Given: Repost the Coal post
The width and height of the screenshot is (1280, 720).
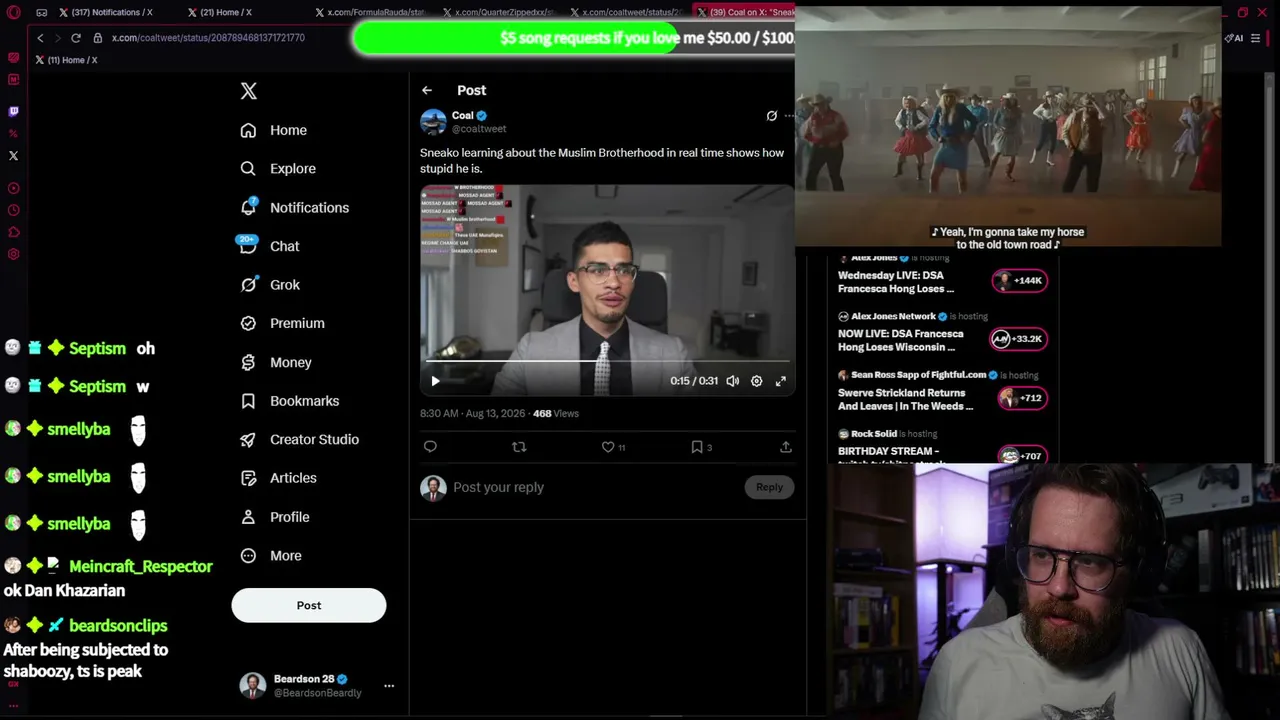Looking at the screenshot, I should [x=519, y=447].
